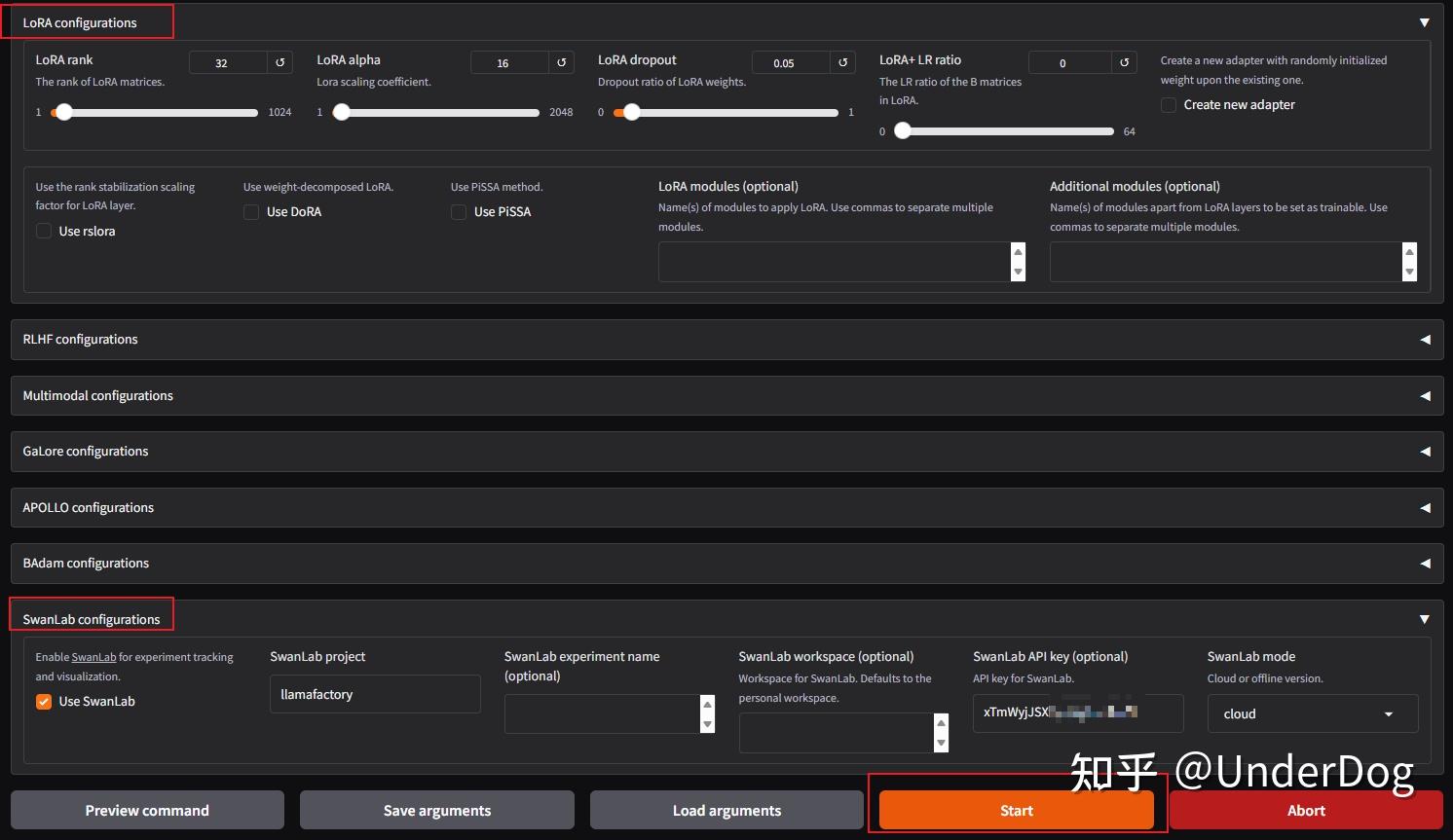Start the training run
1453x840 pixels.
(x=1016, y=810)
